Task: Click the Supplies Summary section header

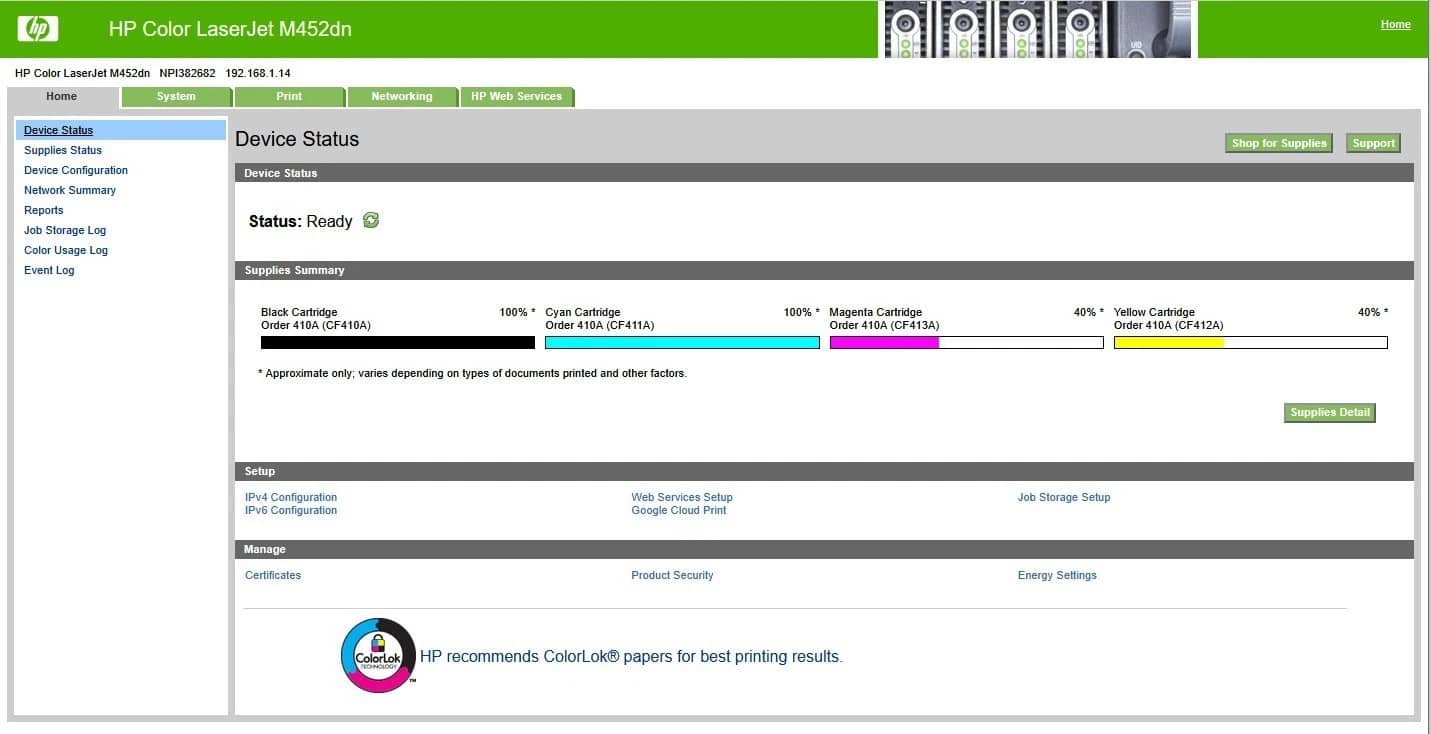Action: 824,271
